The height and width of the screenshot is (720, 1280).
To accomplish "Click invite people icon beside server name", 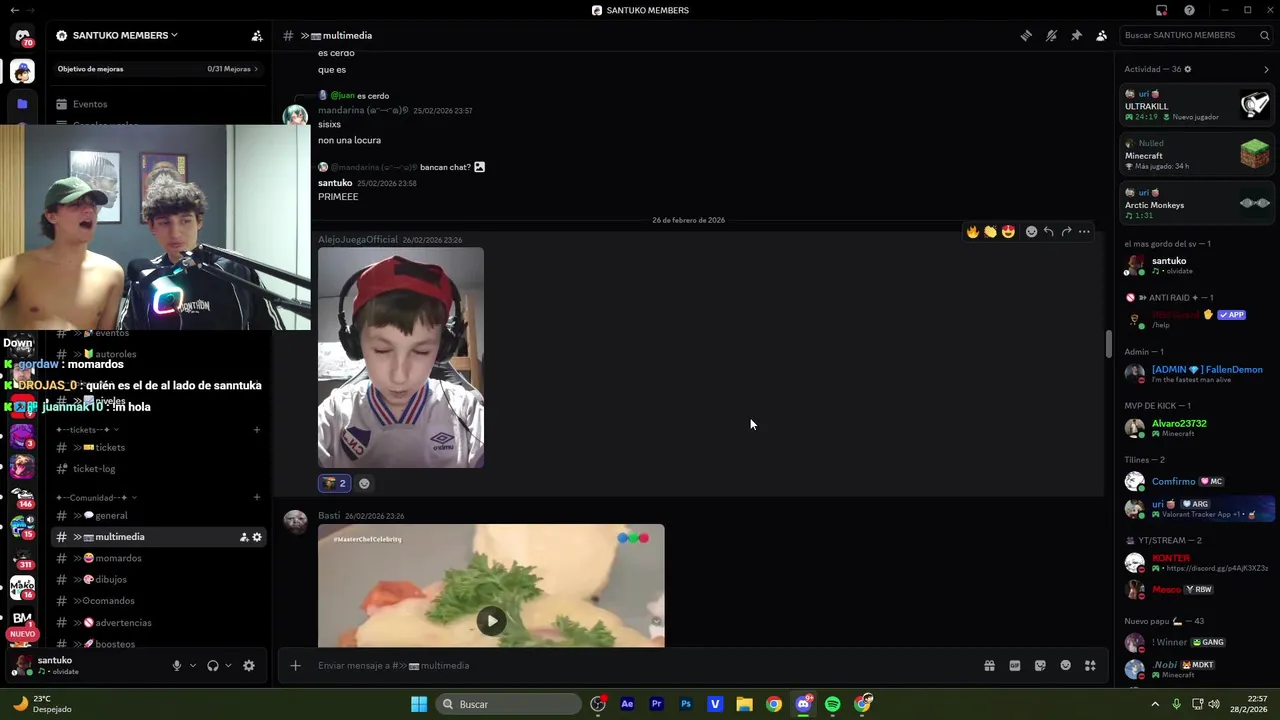I will [x=257, y=35].
